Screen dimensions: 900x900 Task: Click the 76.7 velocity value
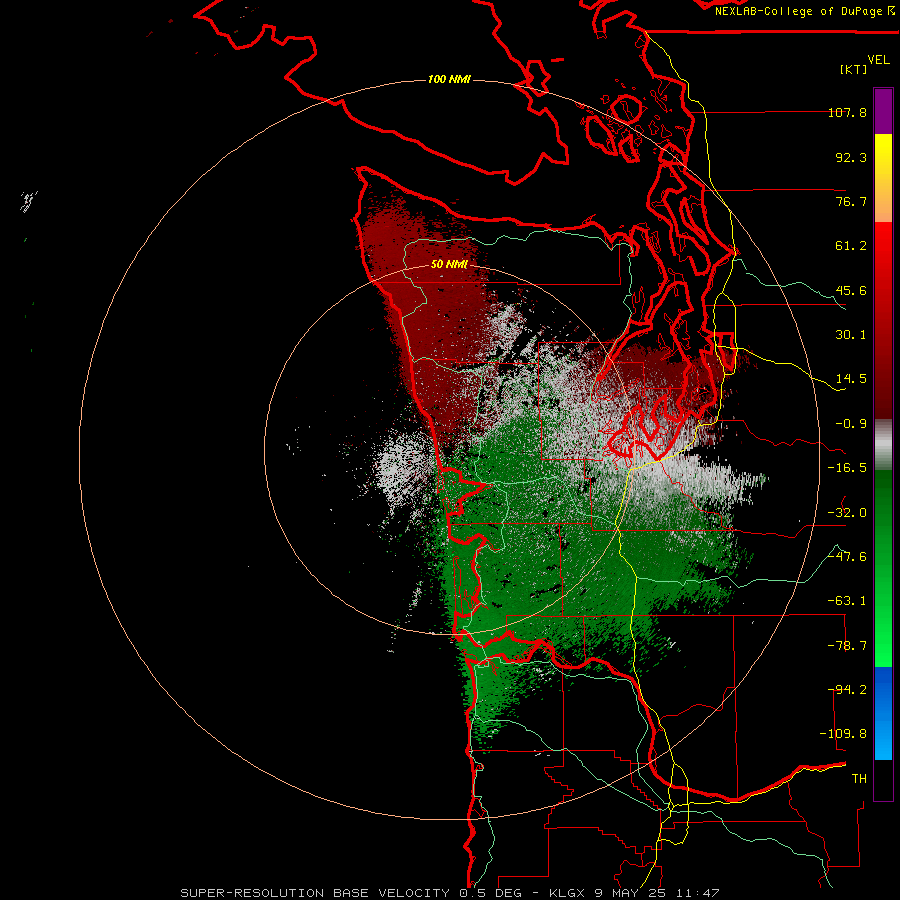(851, 201)
